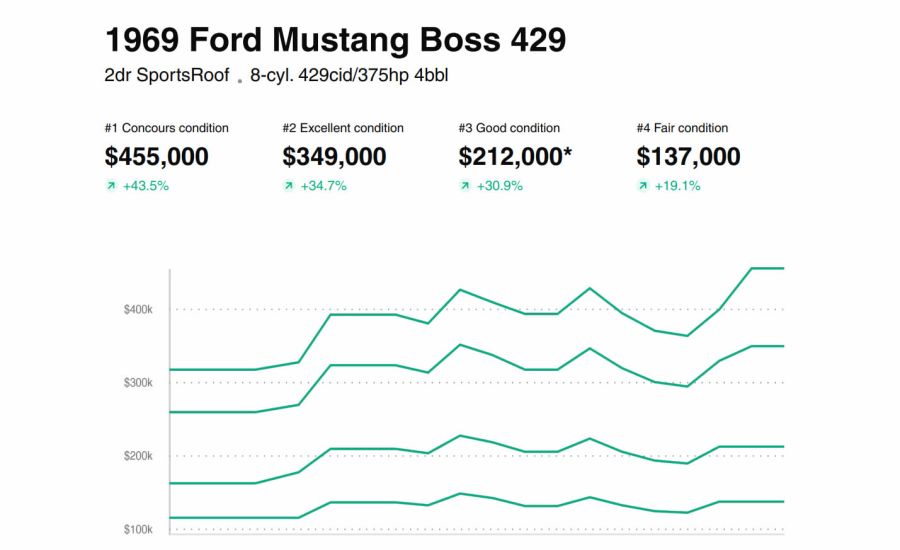Click the $455,000 Concours value
Viewport: 900px width, 550px height.
coord(157,157)
